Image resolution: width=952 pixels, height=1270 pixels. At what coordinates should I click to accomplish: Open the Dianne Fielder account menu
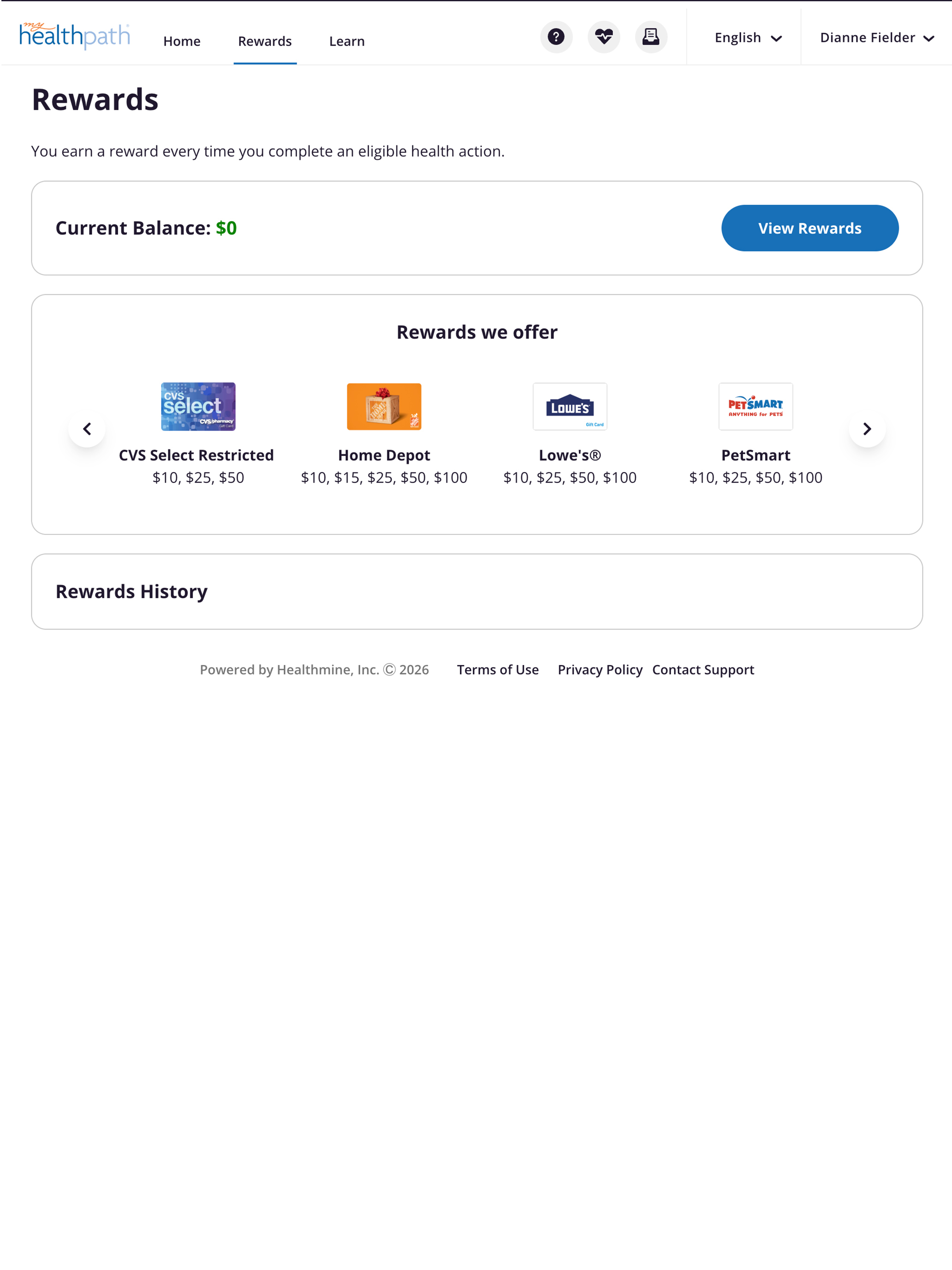(x=877, y=38)
